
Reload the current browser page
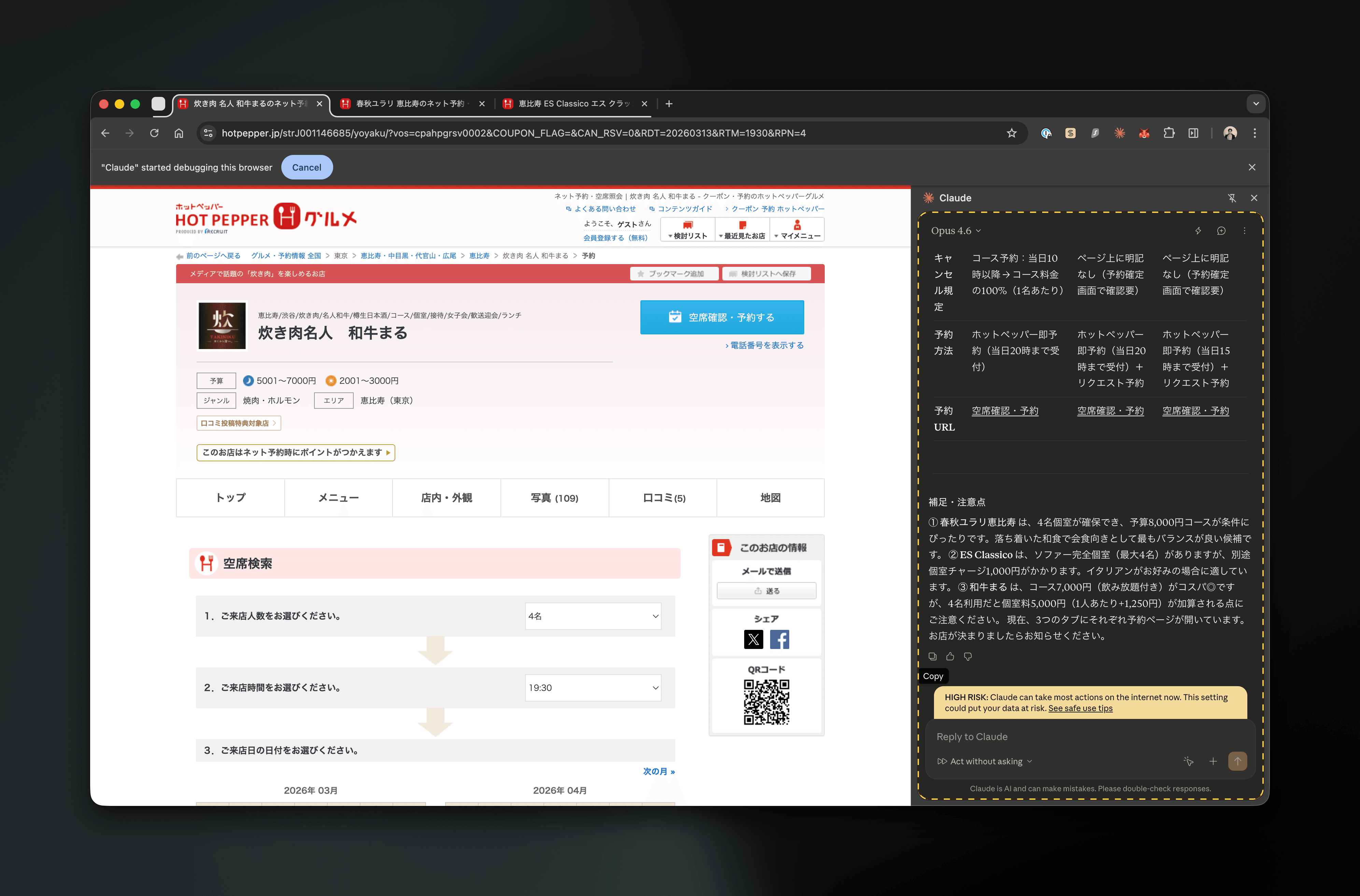pos(154,133)
